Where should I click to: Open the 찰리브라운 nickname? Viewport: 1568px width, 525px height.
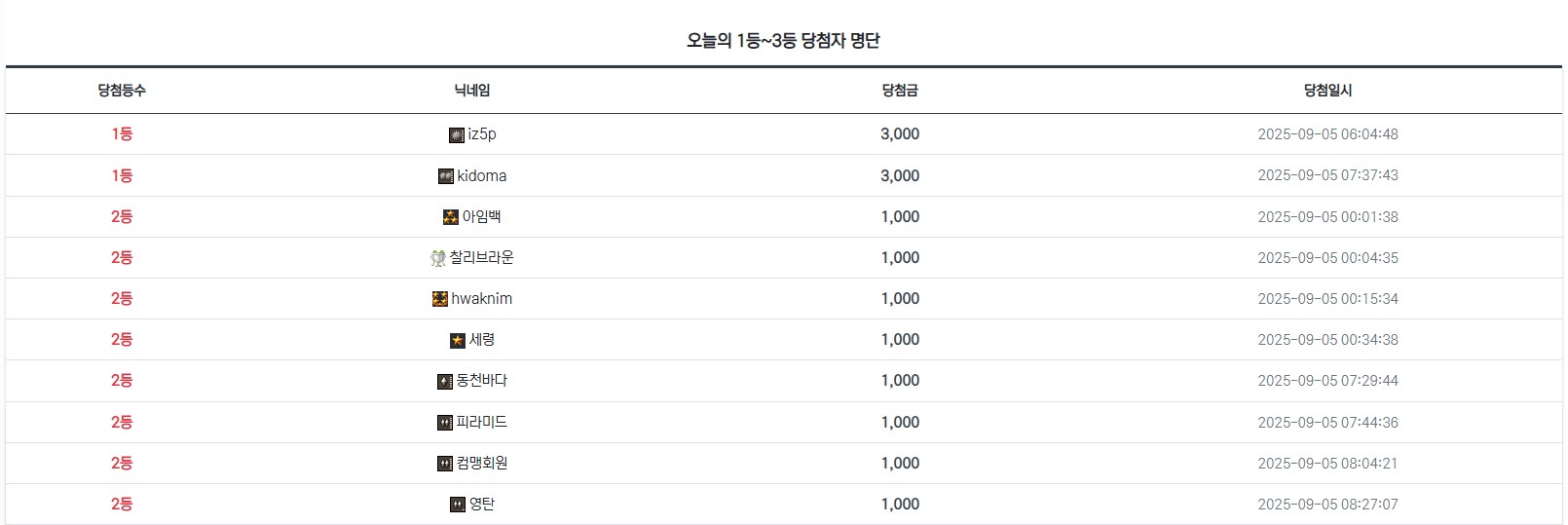482,258
